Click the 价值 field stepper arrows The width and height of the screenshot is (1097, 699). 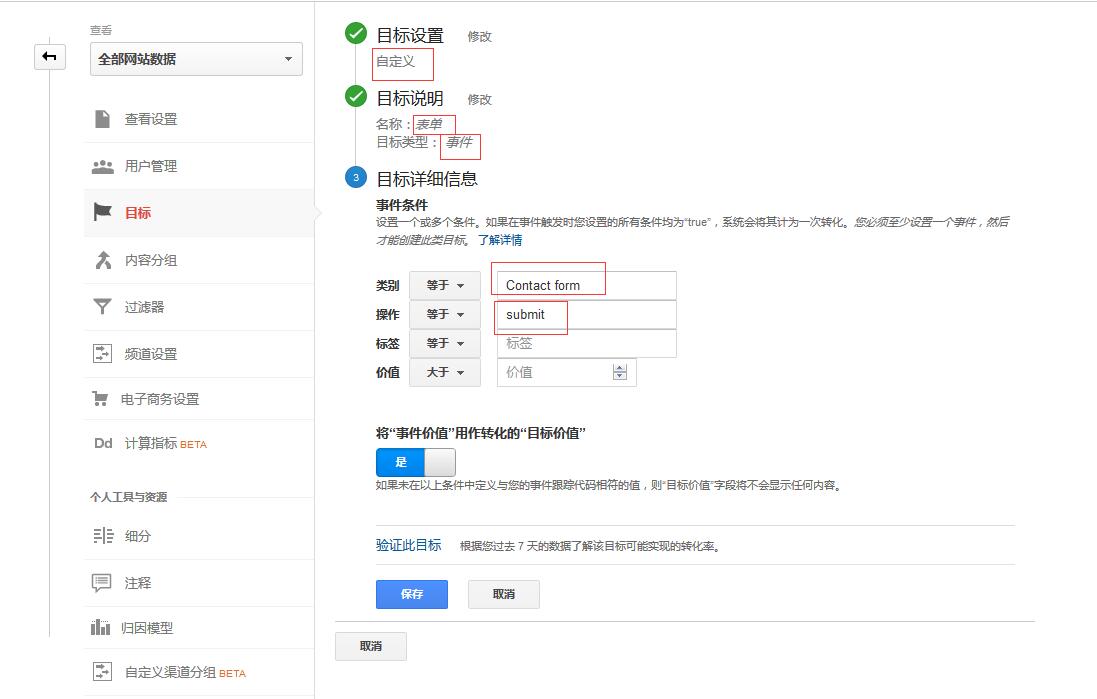(621, 372)
